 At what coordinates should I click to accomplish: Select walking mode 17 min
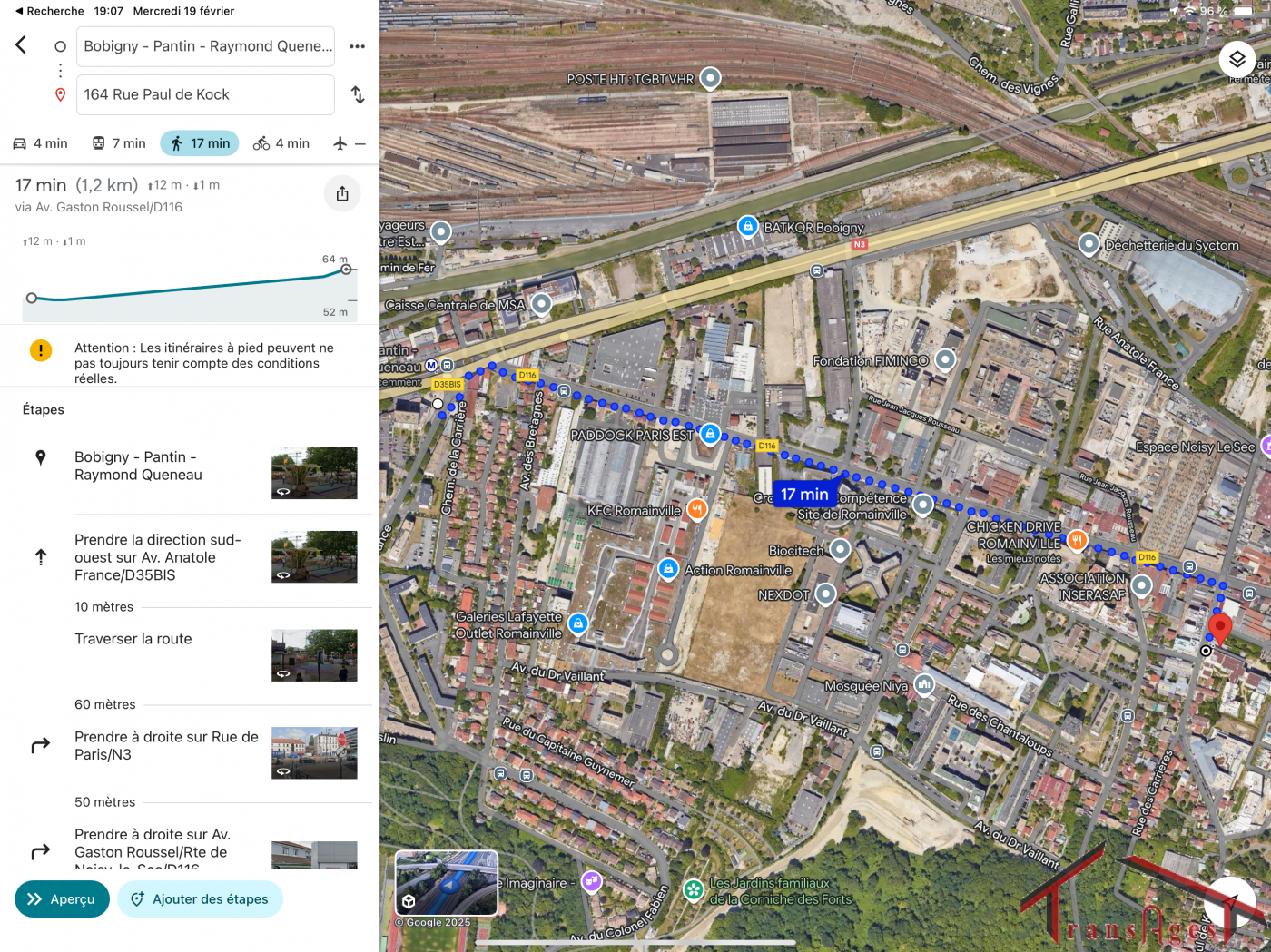pos(200,143)
